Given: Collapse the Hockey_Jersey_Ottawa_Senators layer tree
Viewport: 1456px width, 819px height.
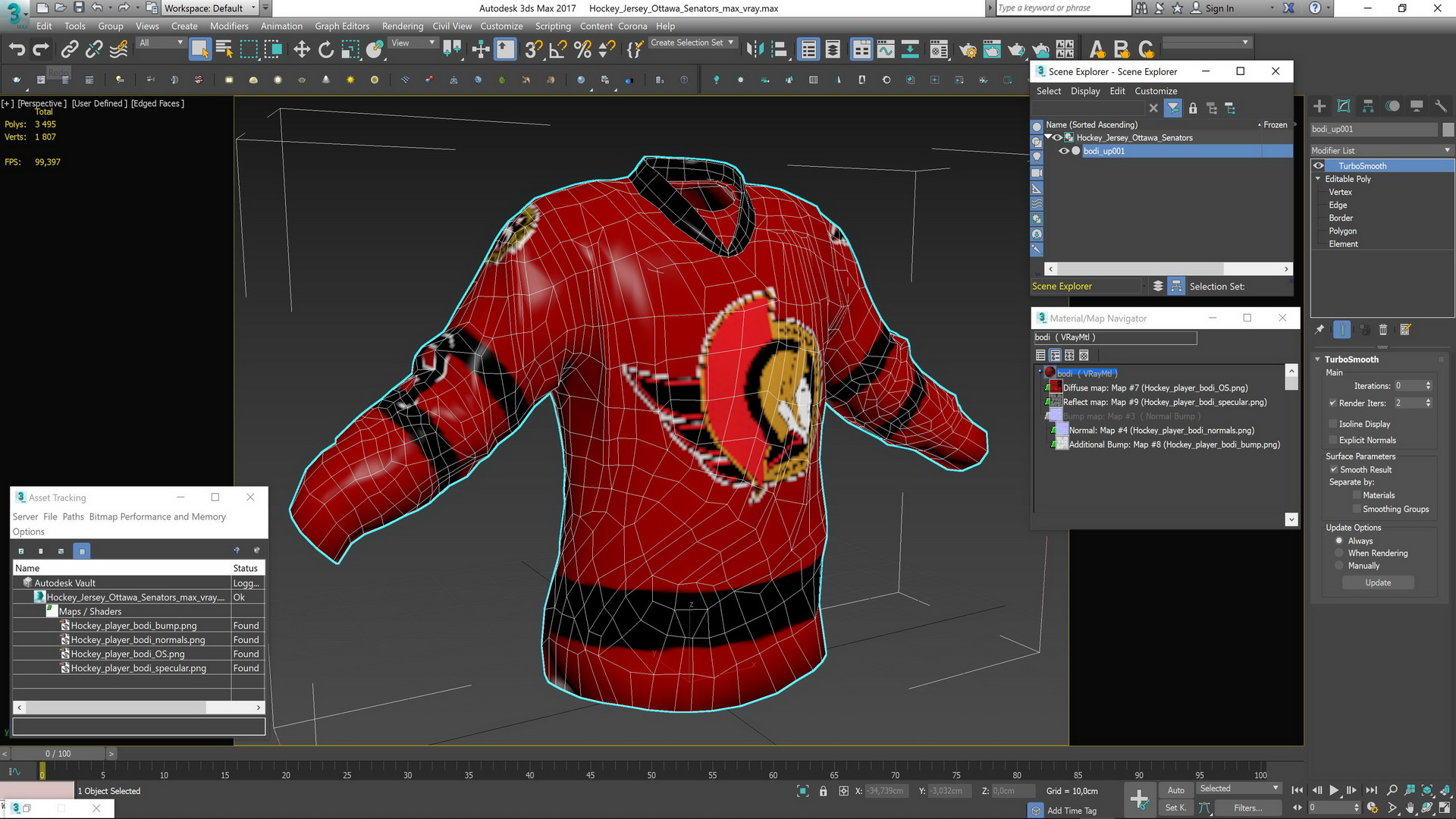Looking at the screenshot, I should click(x=1048, y=137).
